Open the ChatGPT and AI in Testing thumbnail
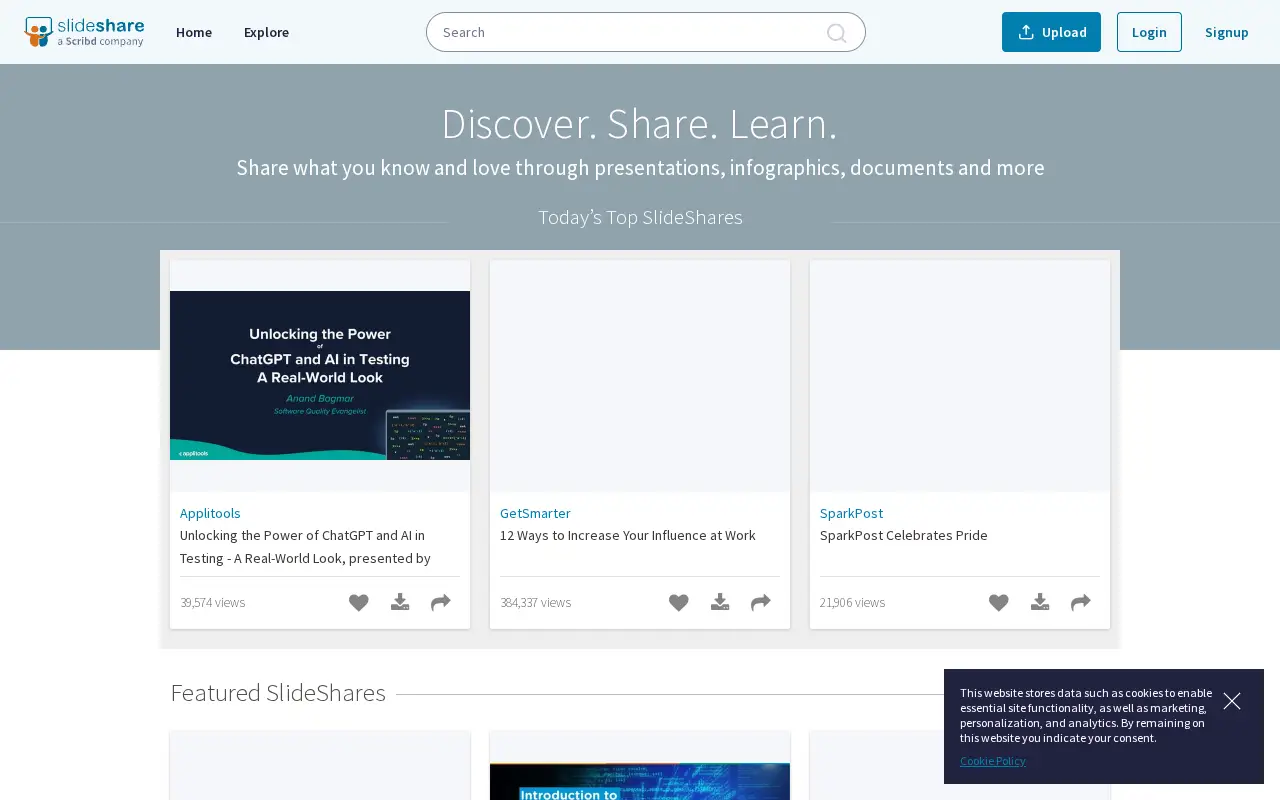 pos(320,376)
